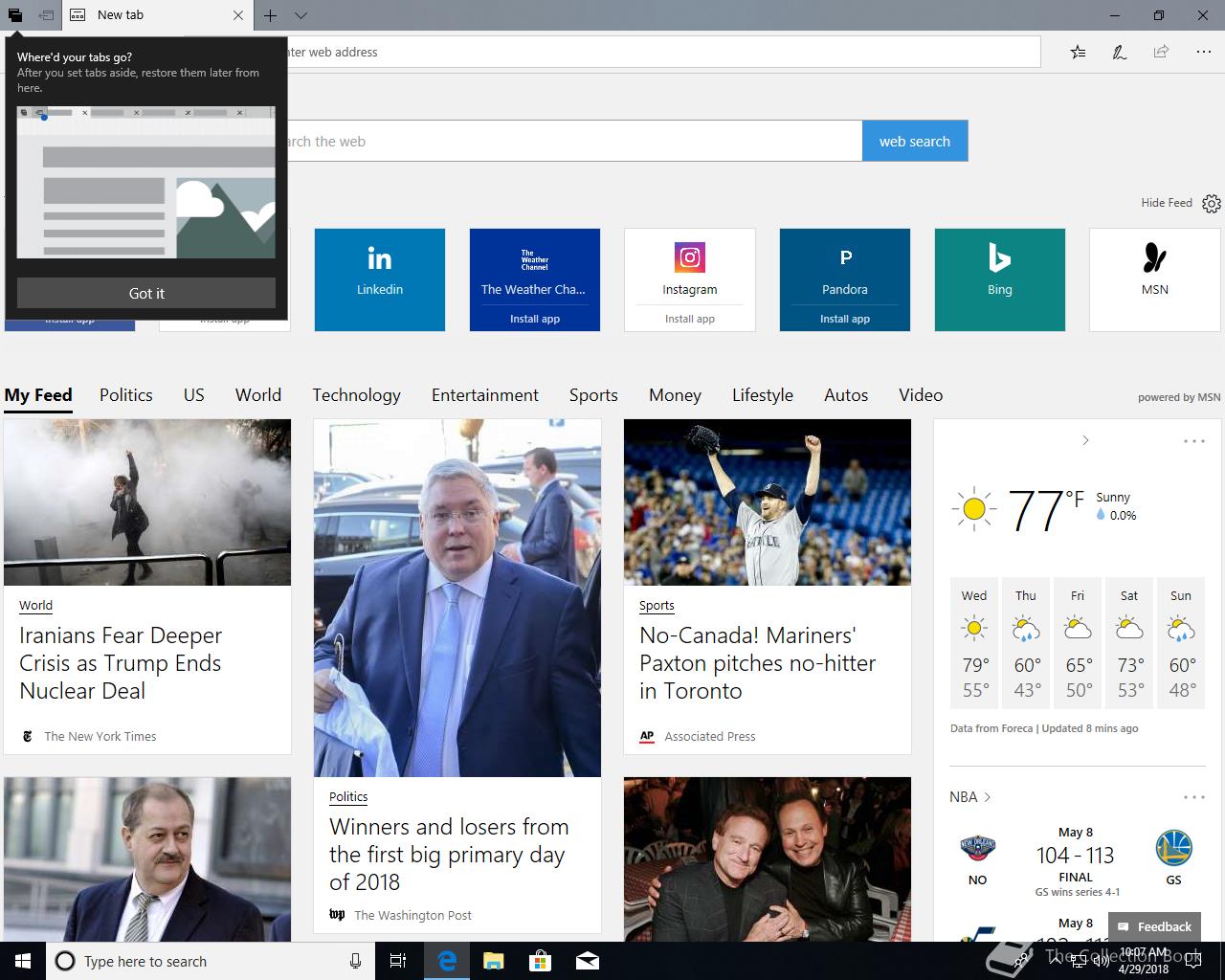Click the World category label
This screenshot has width=1225, height=980.
pyautogui.click(x=35, y=606)
